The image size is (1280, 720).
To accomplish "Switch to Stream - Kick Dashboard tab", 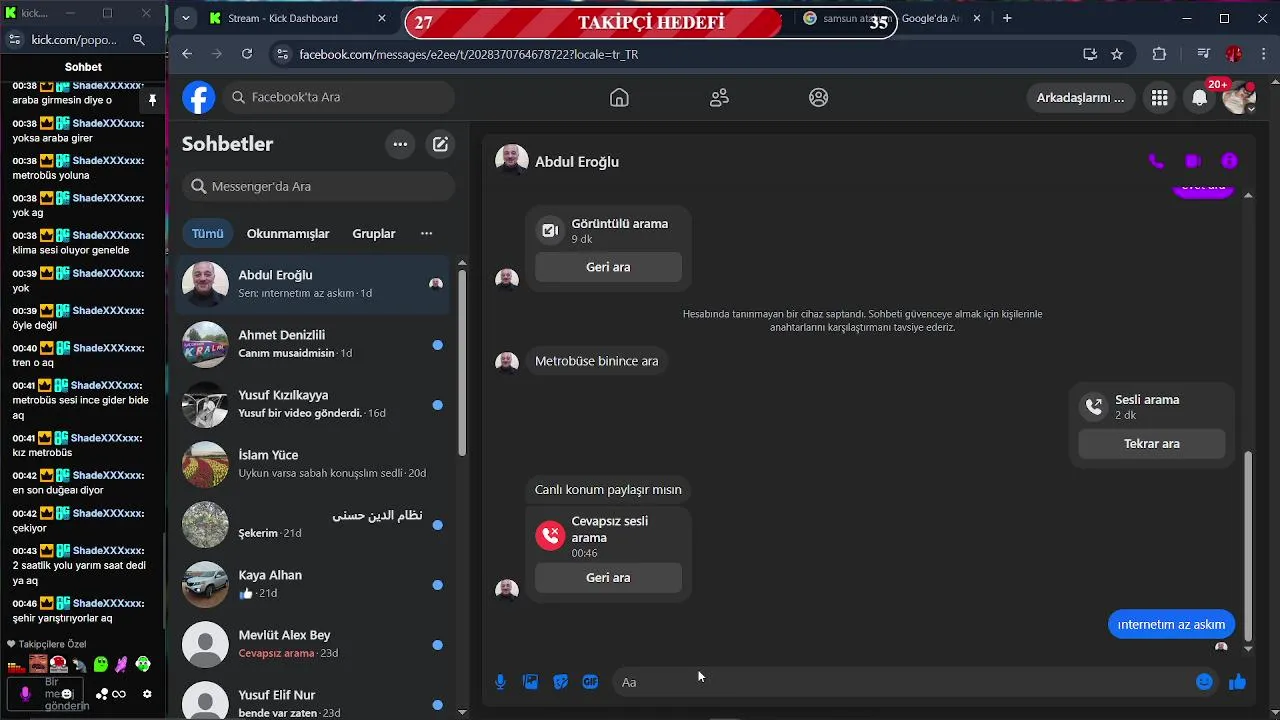I will [x=282, y=18].
